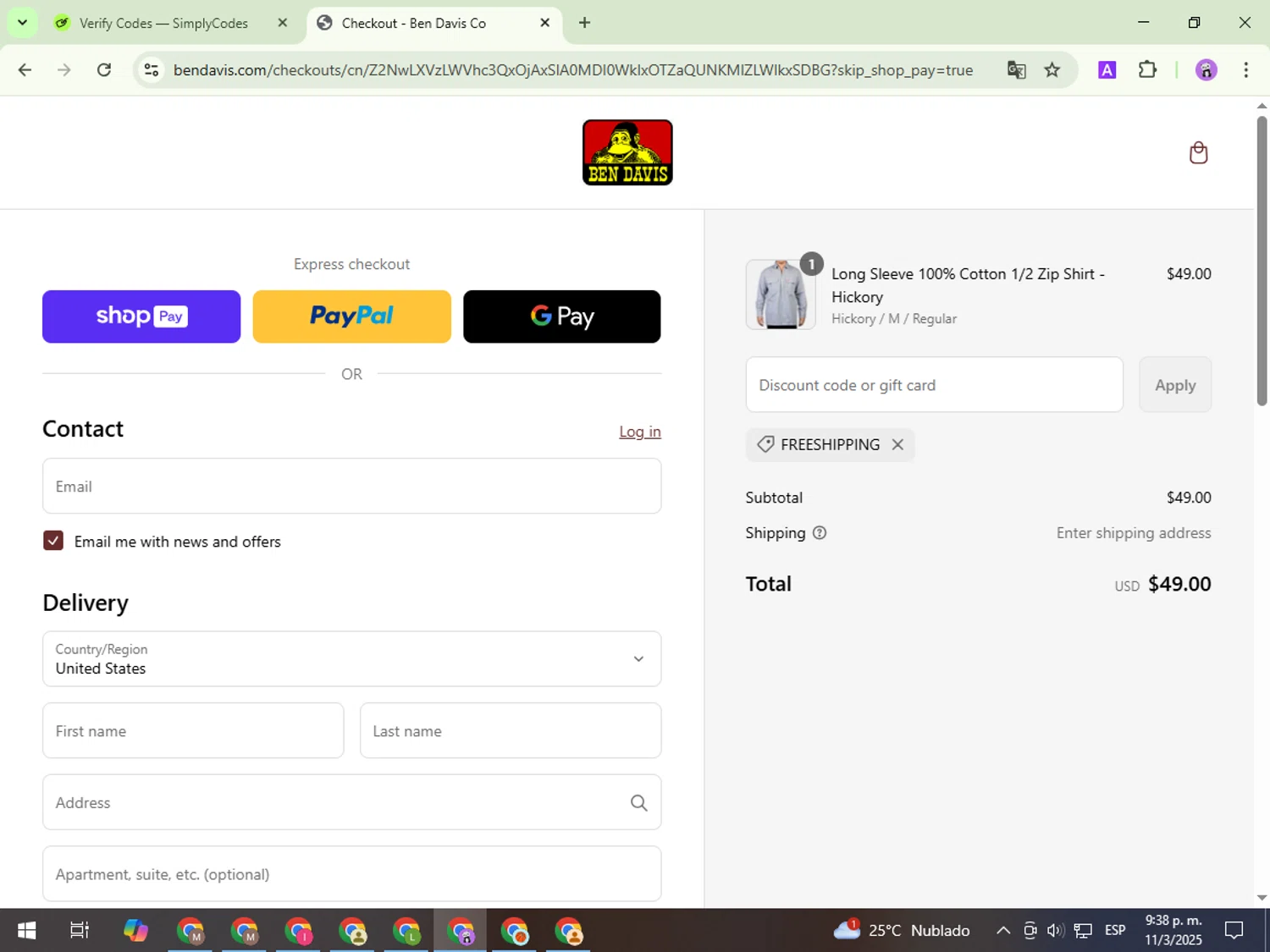Click the address search magnifier icon
This screenshot has width=1270, height=952.
click(x=639, y=803)
